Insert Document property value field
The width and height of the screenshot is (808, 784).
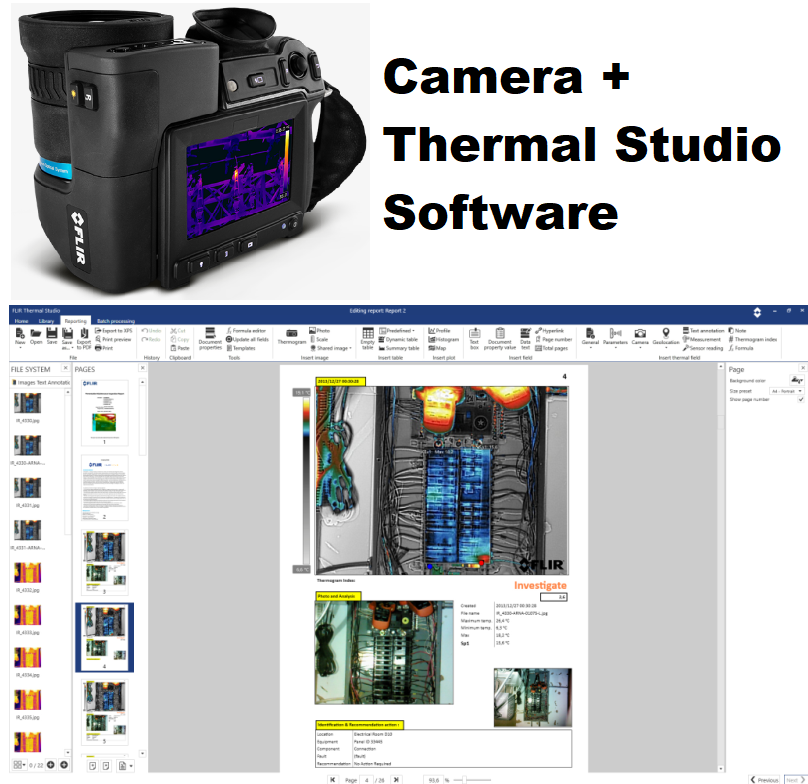(x=499, y=339)
